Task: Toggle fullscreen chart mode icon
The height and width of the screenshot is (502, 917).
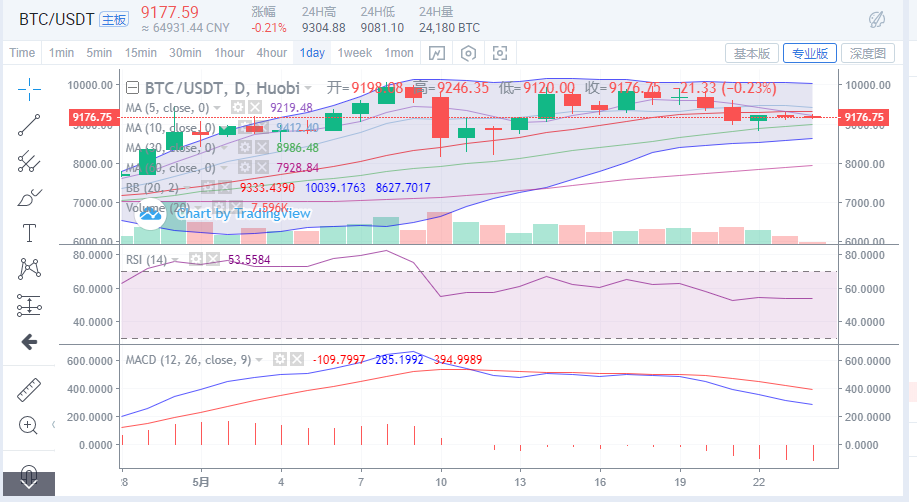Action: pos(500,53)
